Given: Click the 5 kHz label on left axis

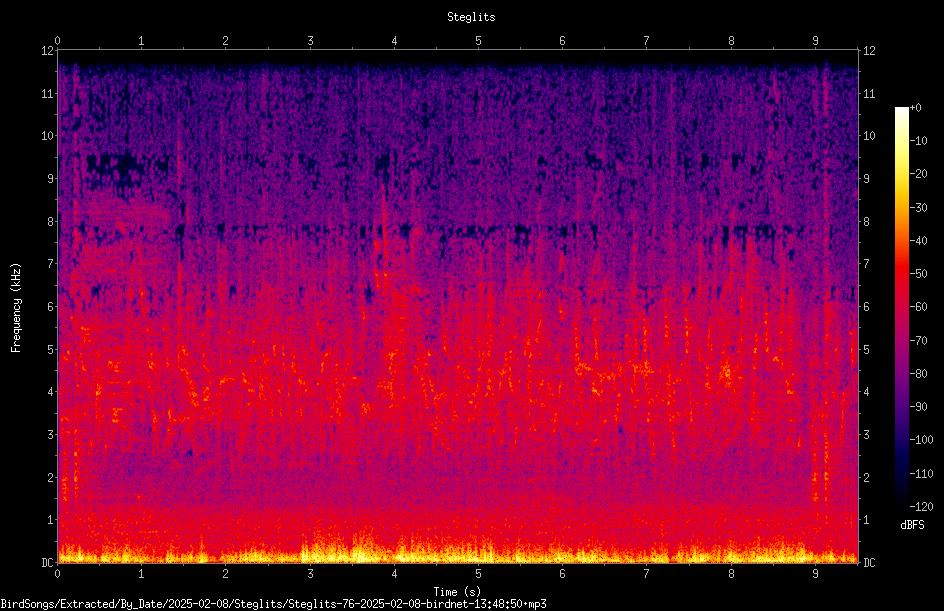Looking at the screenshot, I should [51, 349].
